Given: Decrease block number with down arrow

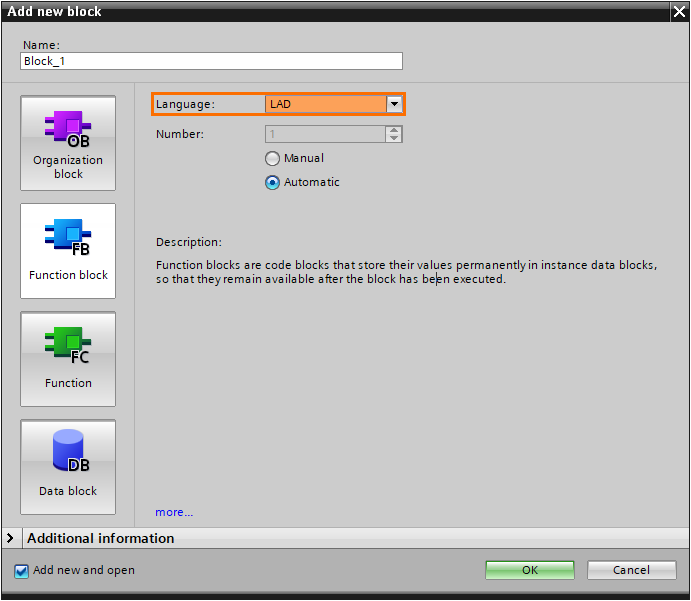Looking at the screenshot, I should tap(394, 138).
